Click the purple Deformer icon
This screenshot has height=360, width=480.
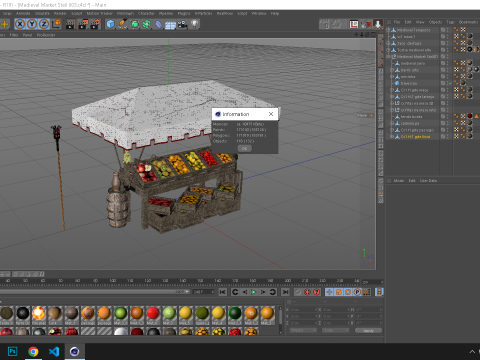[159, 24]
